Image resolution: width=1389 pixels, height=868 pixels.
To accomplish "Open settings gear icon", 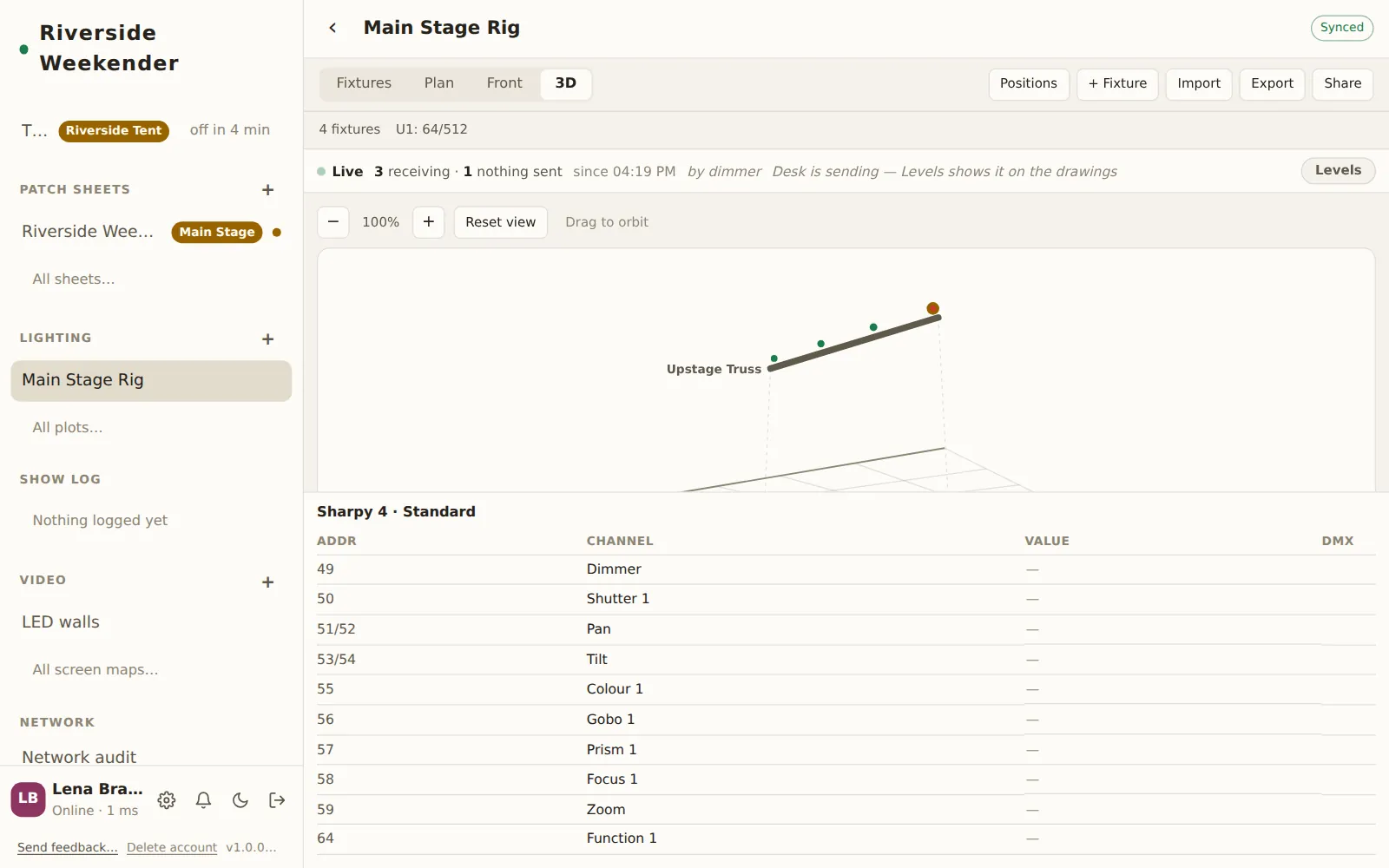I will (x=167, y=800).
